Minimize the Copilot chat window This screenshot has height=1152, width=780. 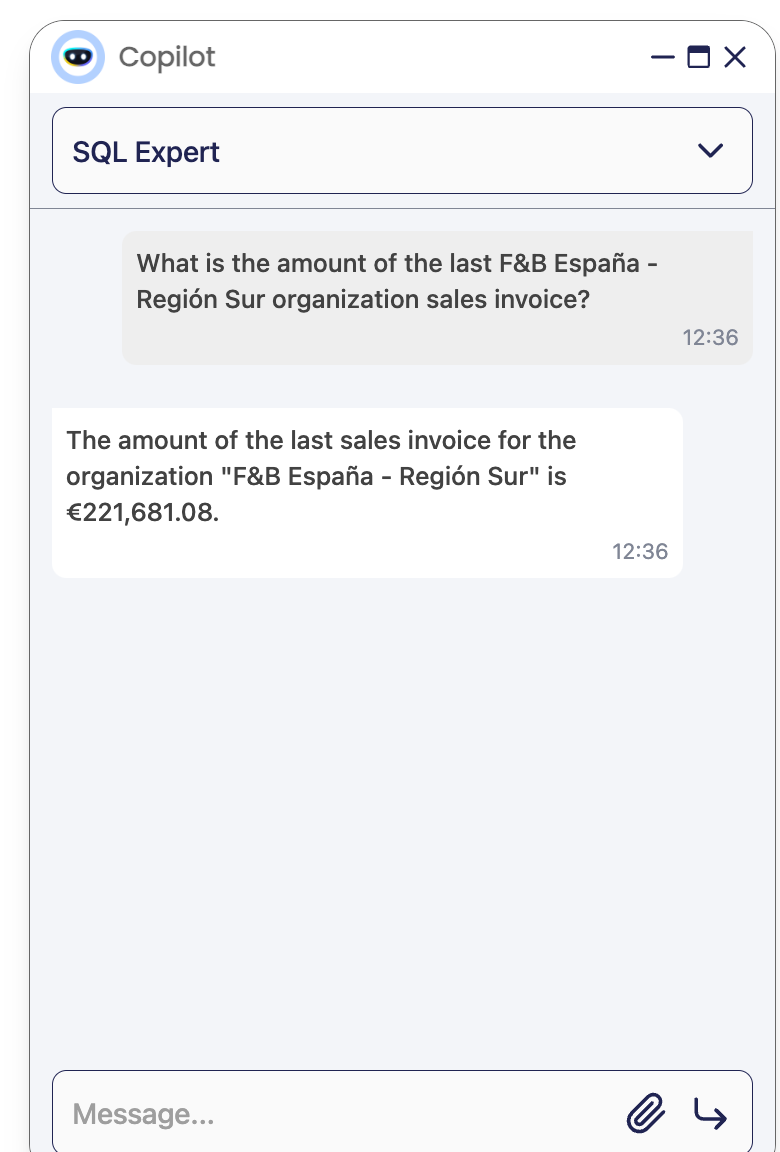[662, 57]
